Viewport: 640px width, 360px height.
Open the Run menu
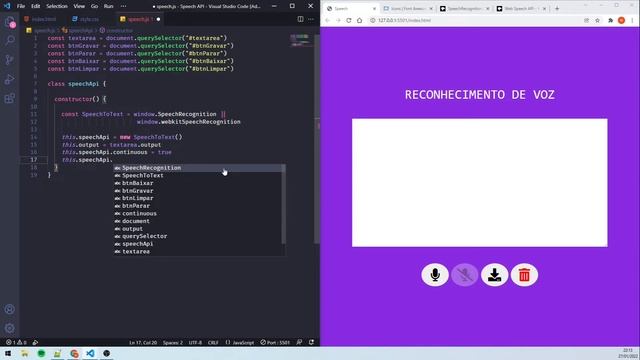[108, 6]
